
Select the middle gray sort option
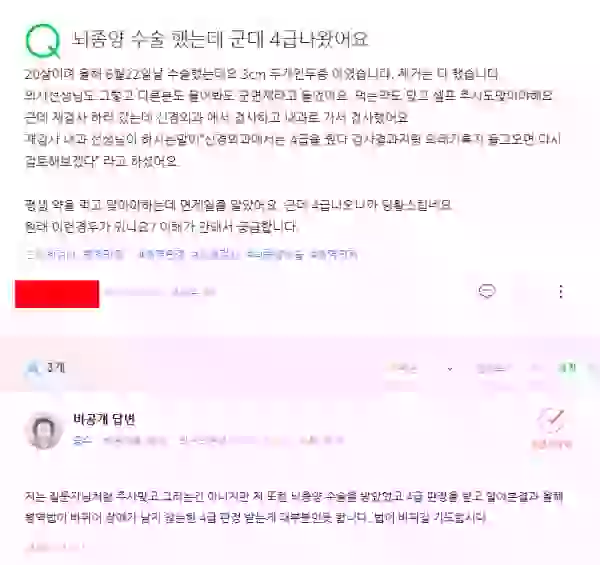pos(491,369)
